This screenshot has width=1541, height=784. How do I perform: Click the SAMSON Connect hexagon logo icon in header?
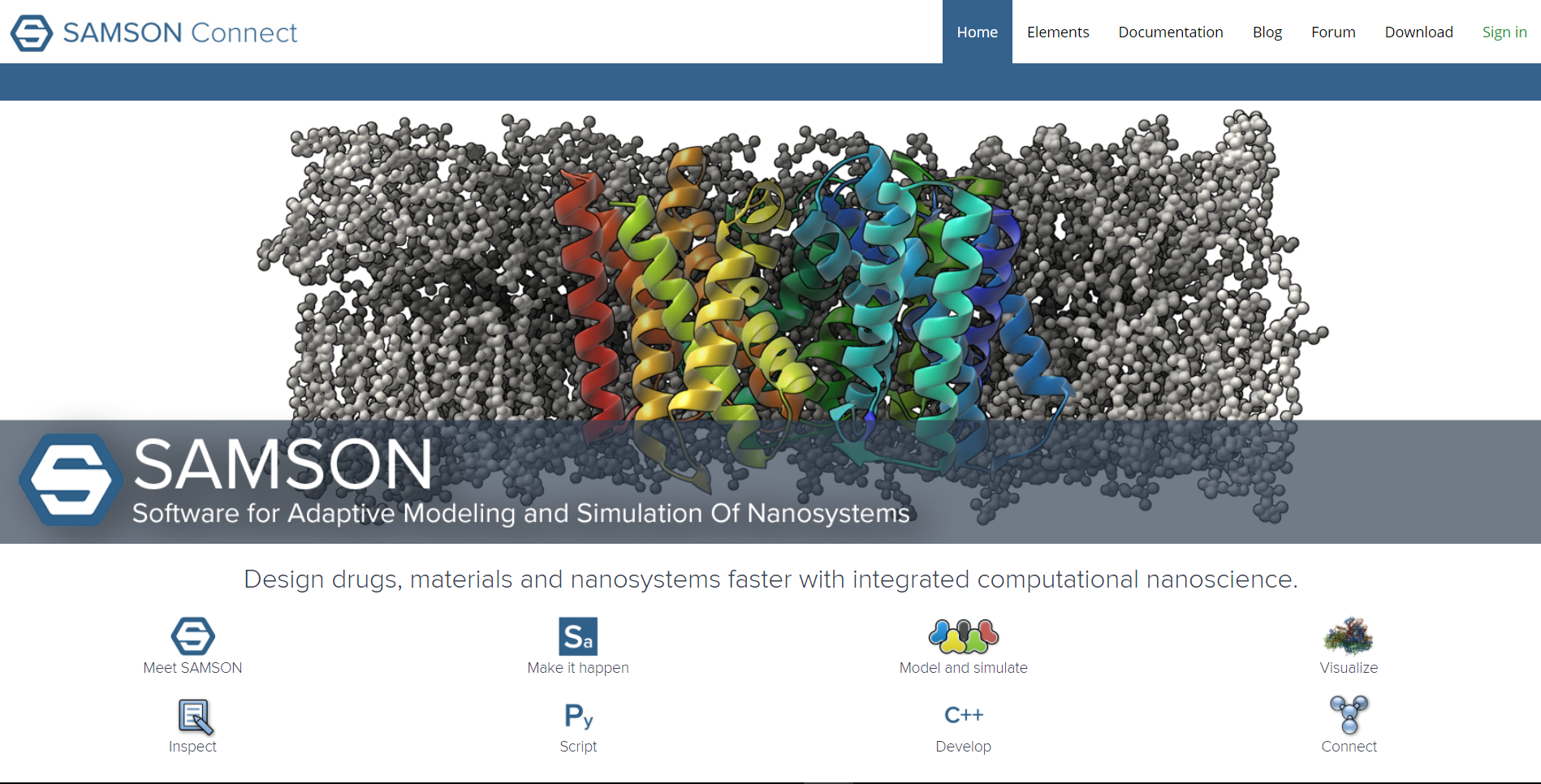point(32,32)
